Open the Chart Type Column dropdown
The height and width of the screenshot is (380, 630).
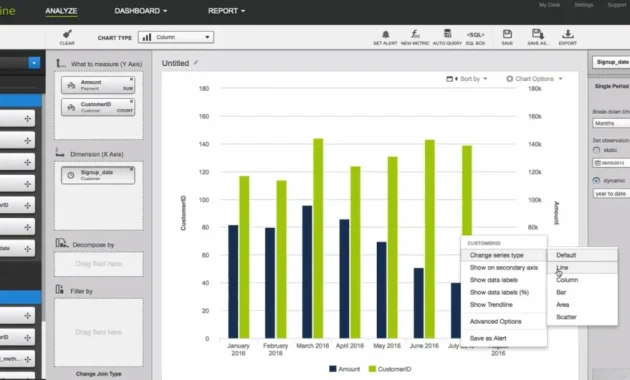point(176,37)
